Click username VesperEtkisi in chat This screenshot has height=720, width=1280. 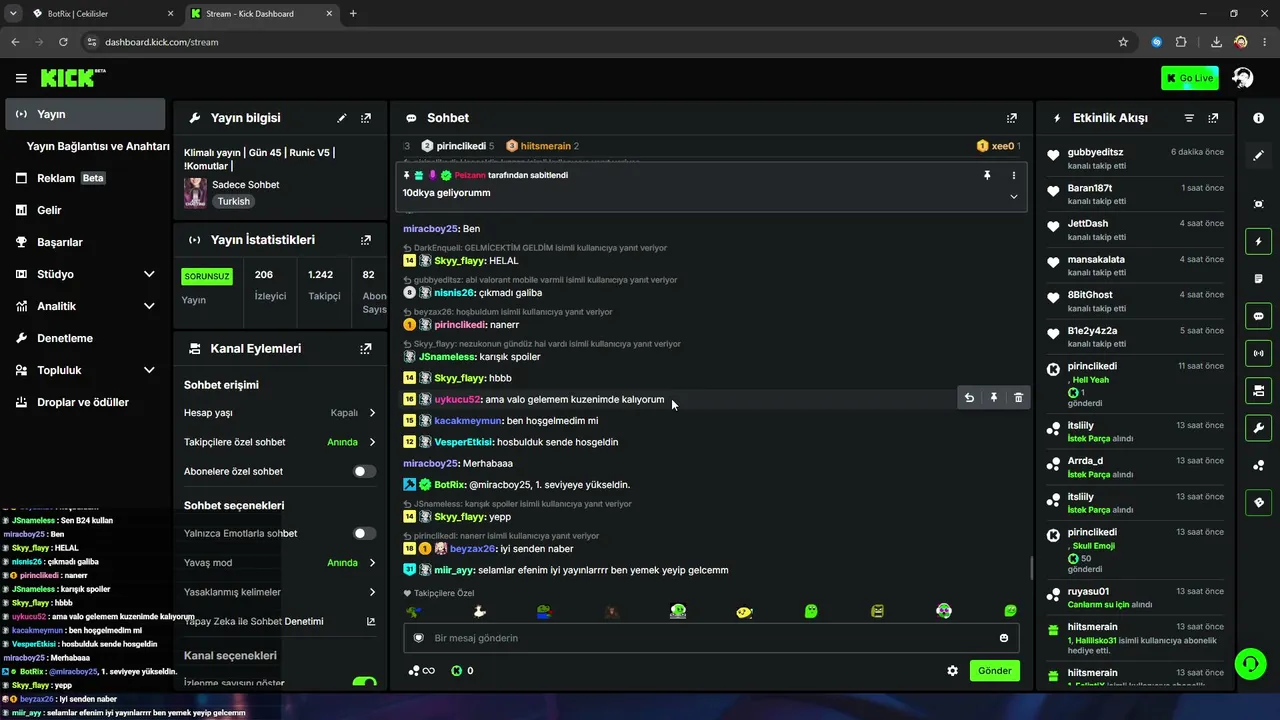coord(463,442)
